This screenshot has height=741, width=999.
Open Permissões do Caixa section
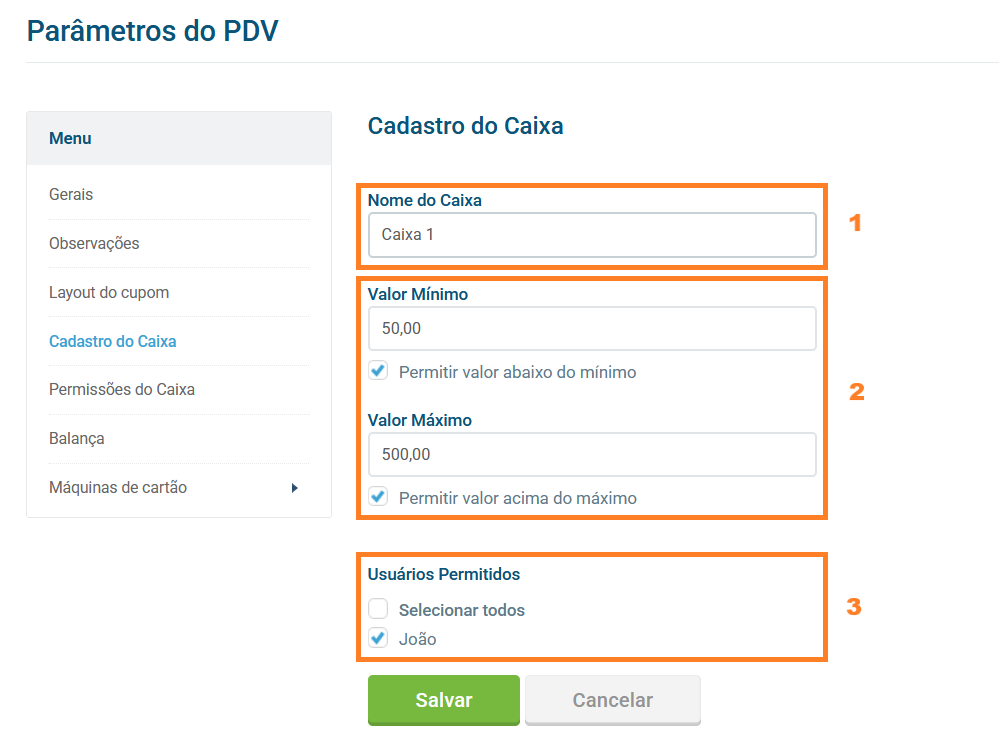pos(122,389)
